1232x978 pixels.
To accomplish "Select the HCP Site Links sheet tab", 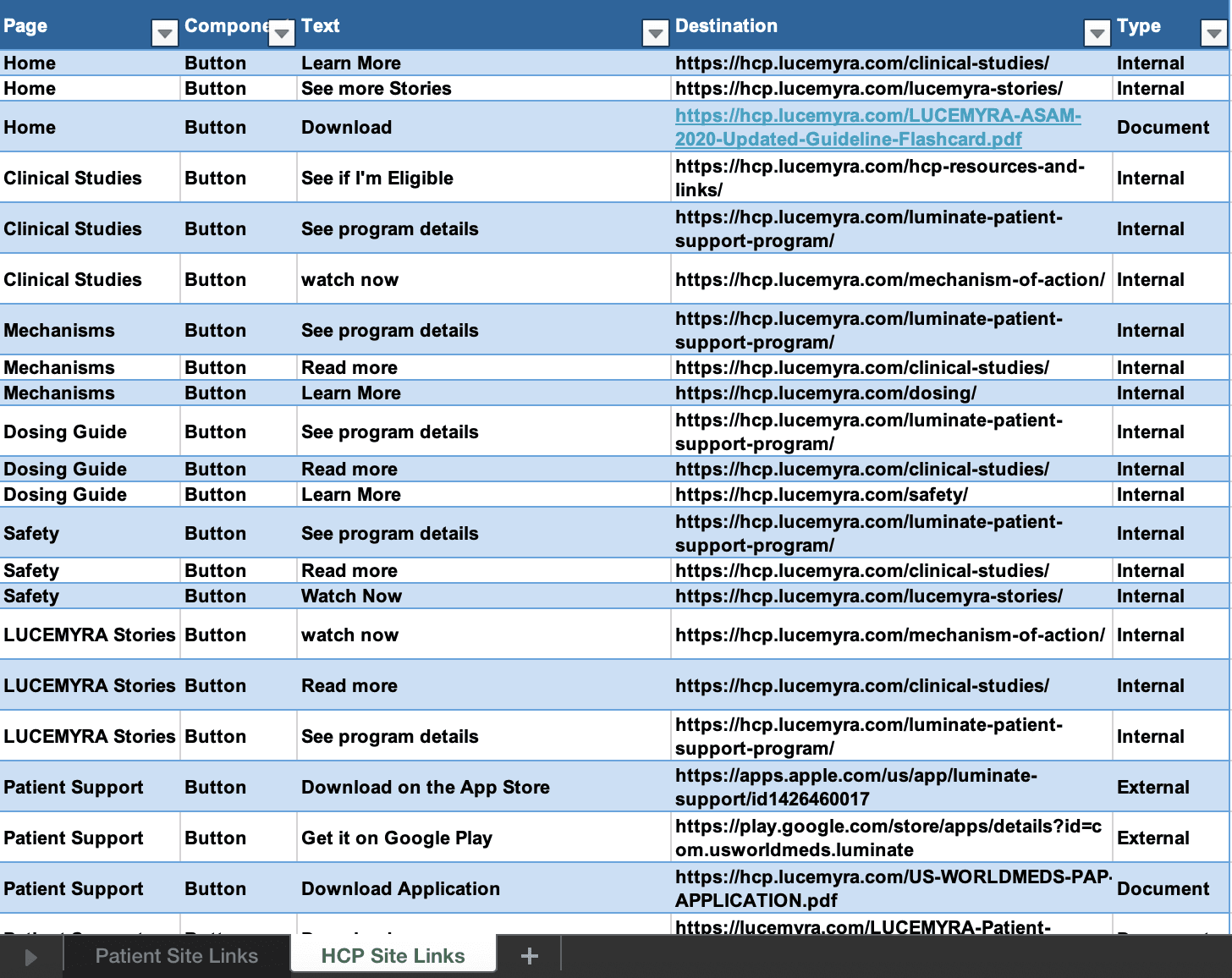I will coord(393,955).
